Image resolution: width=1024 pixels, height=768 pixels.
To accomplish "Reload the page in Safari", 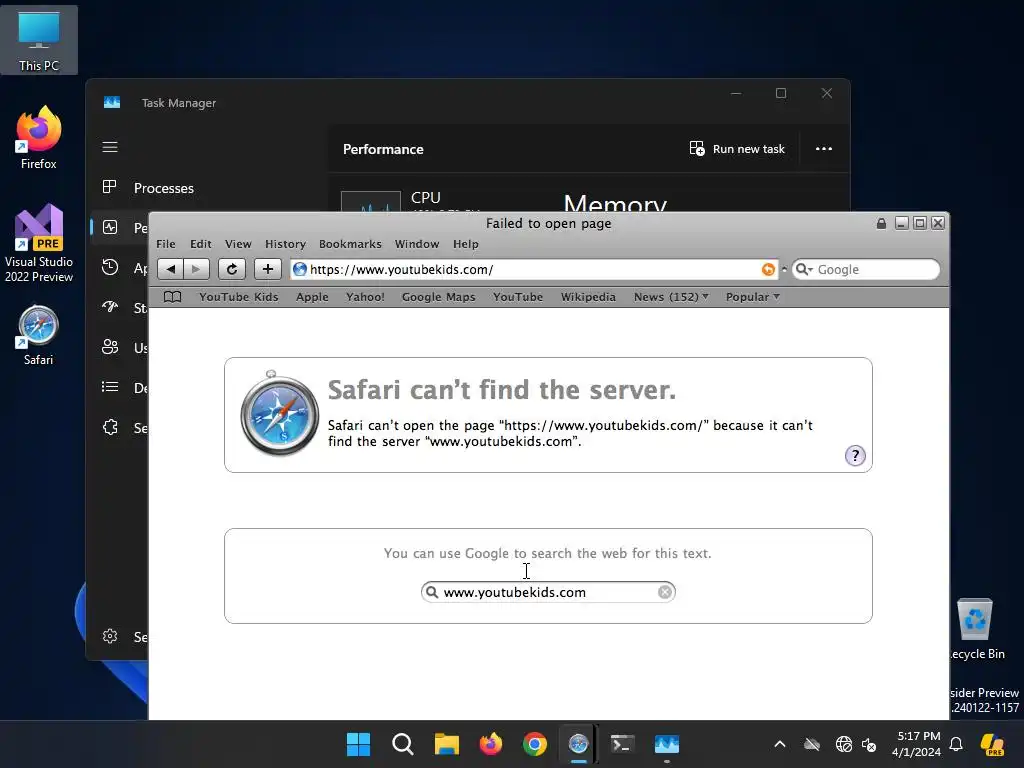I will coord(232,269).
